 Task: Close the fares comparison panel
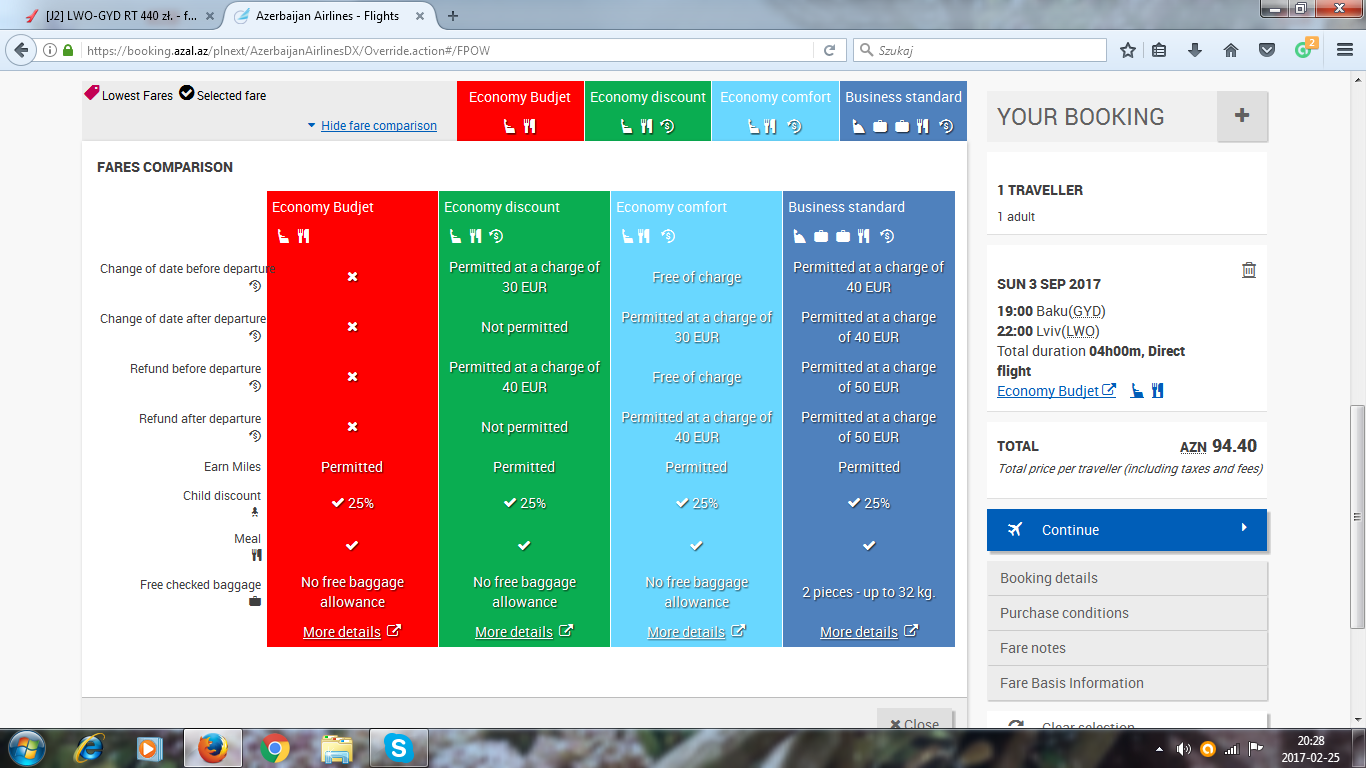click(x=915, y=724)
